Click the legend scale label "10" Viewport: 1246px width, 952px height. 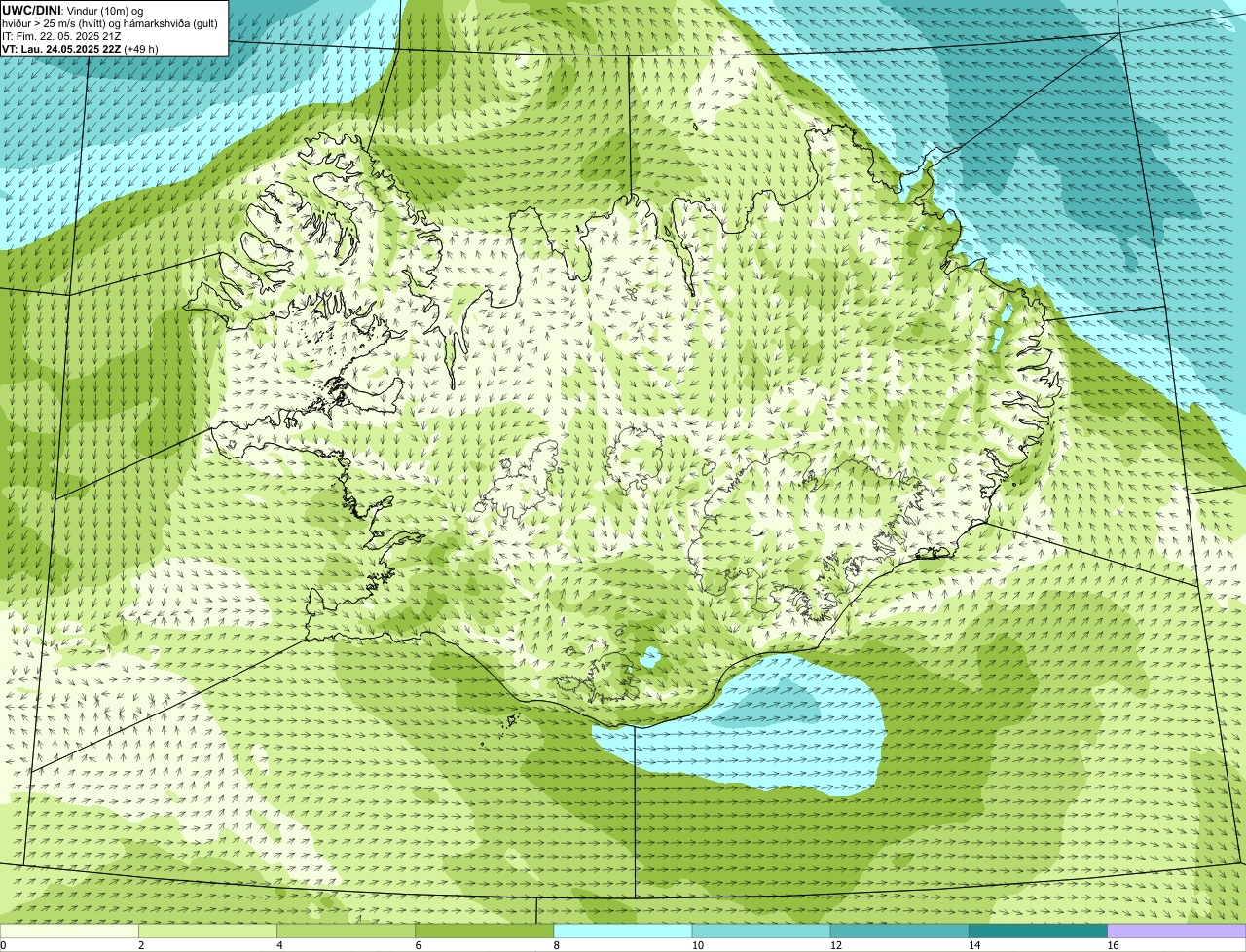pyautogui.click(x=697, y=945)
